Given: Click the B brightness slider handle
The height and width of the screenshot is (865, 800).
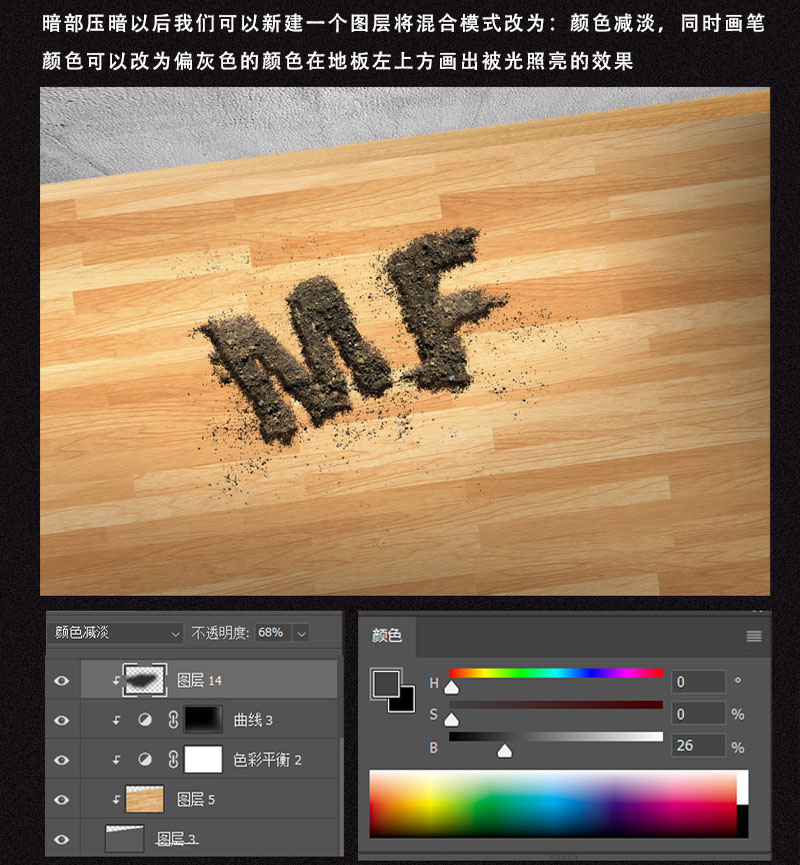Looking at the screenshot, I should click(x=505, y=750).
